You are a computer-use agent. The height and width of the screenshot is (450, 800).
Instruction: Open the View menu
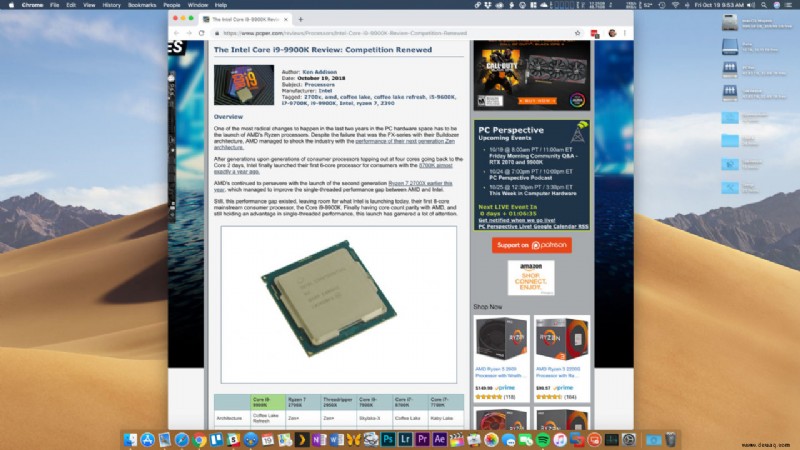[x=89, y=5]
